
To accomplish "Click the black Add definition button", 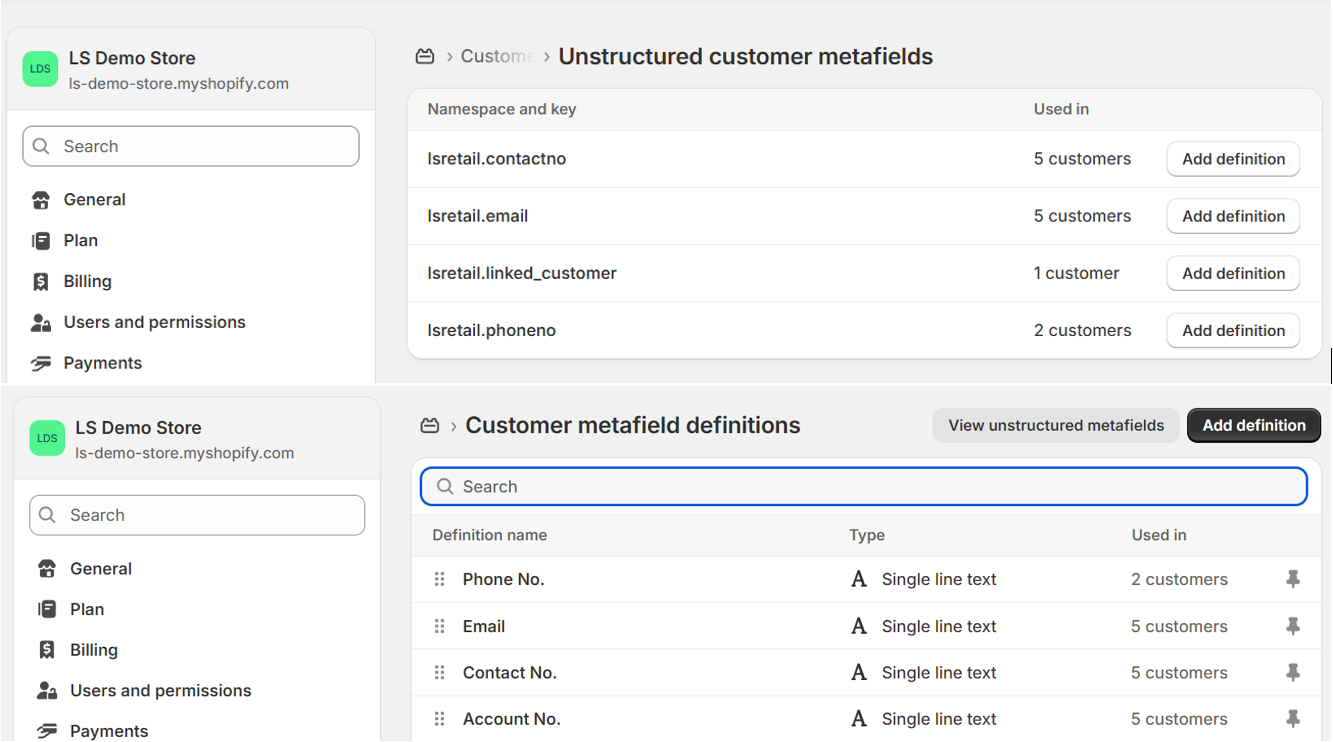I will point(1253,425).
